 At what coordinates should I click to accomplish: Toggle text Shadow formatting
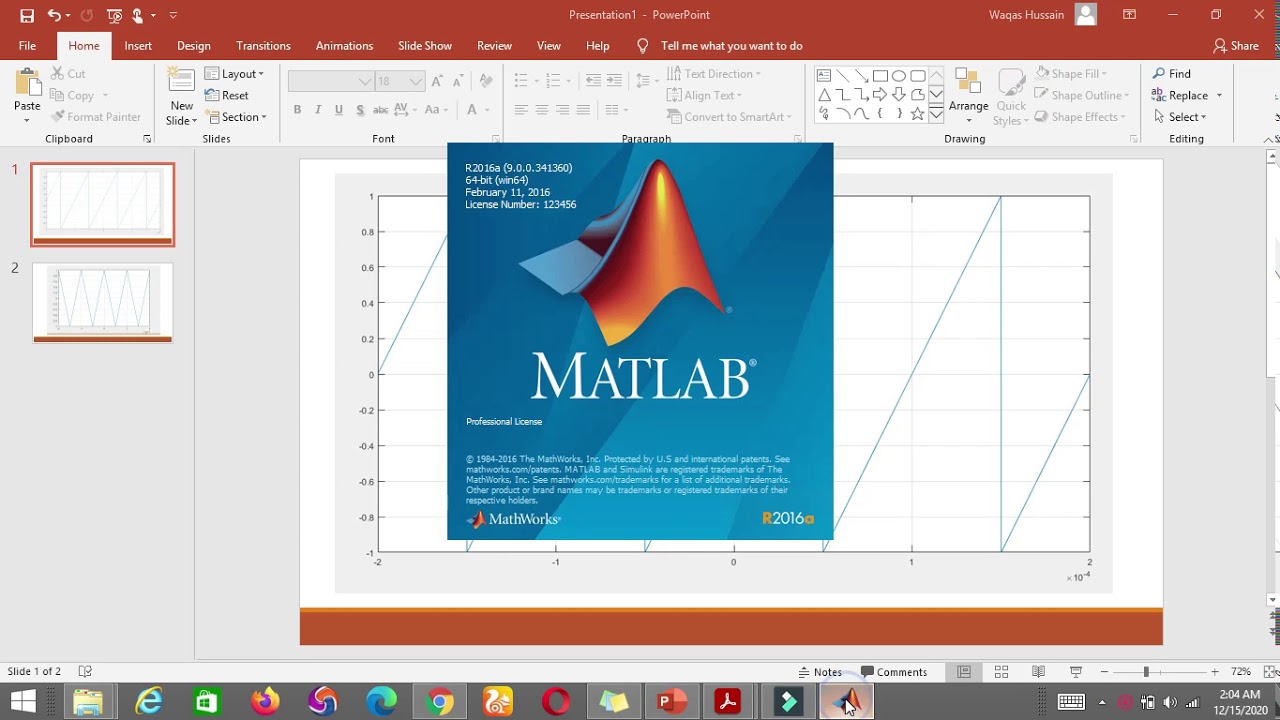click(x=360, y=110)
